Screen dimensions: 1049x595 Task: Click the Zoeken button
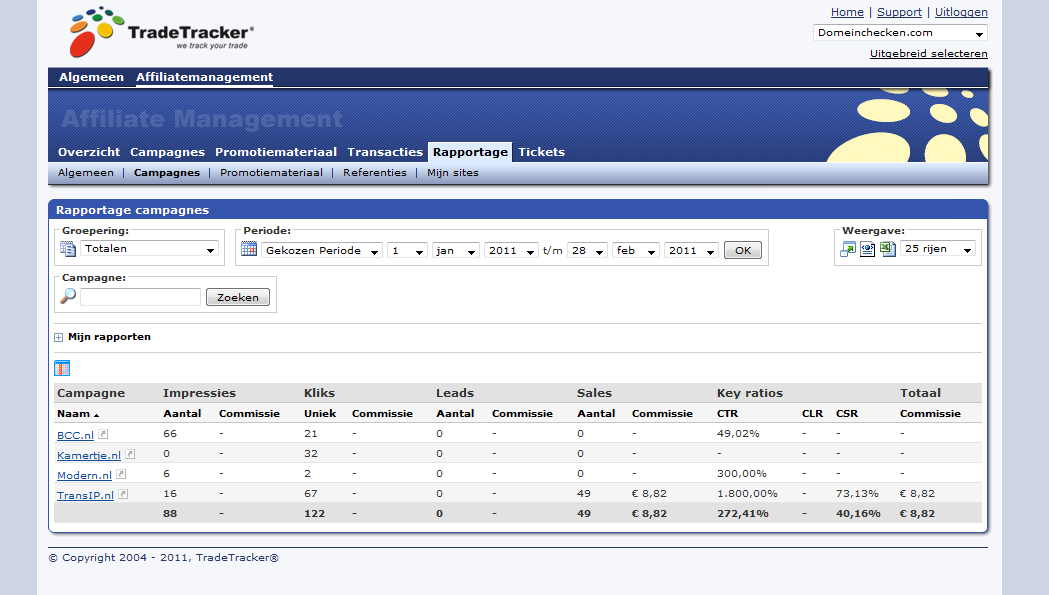[x=237, y=297]
